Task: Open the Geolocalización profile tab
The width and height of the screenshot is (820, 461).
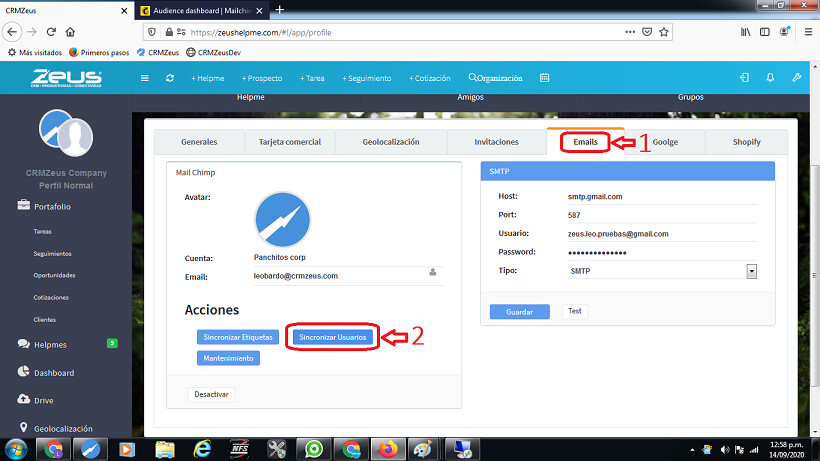Action: point(391,142)
